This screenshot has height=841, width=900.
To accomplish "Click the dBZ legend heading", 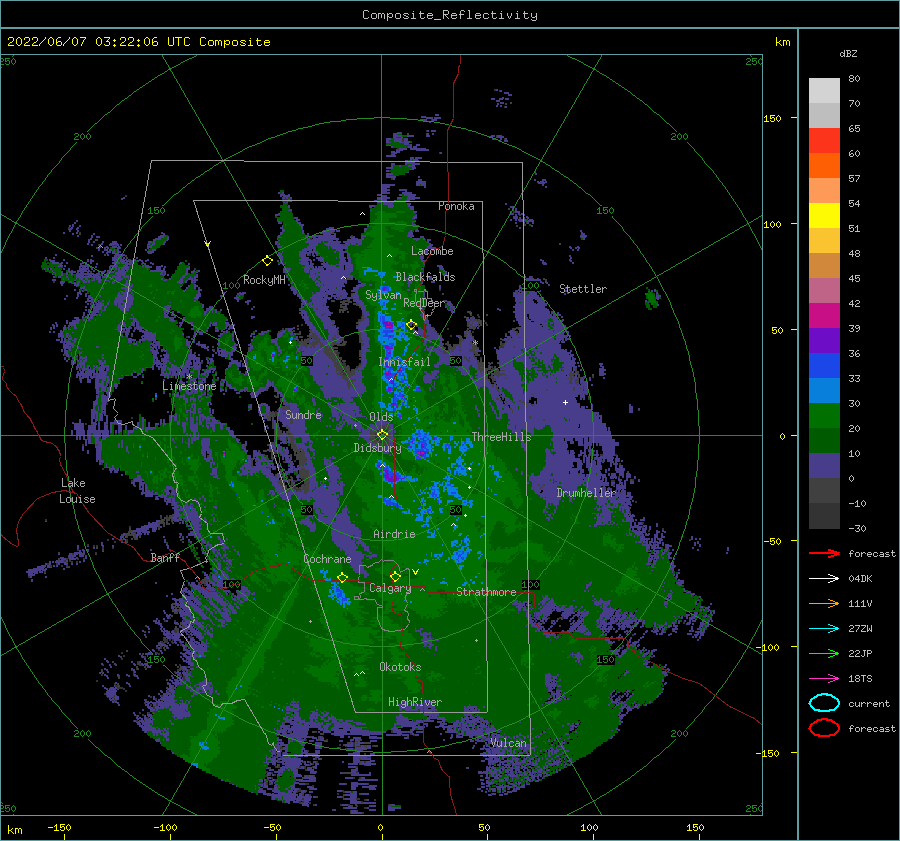I will 848,53.
